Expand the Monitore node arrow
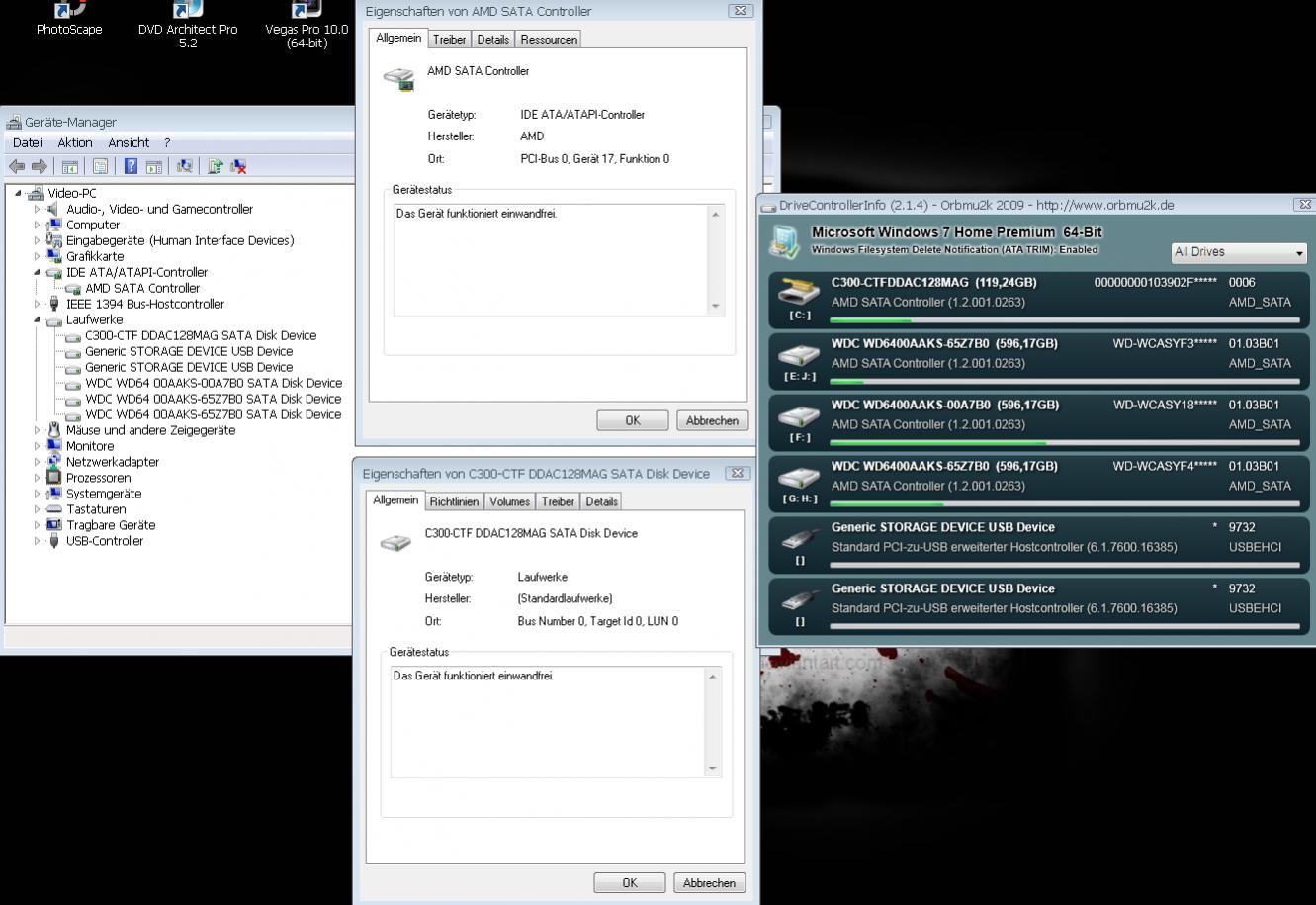The width and height of the screenshot is (1316, 905). coord(38,446)
